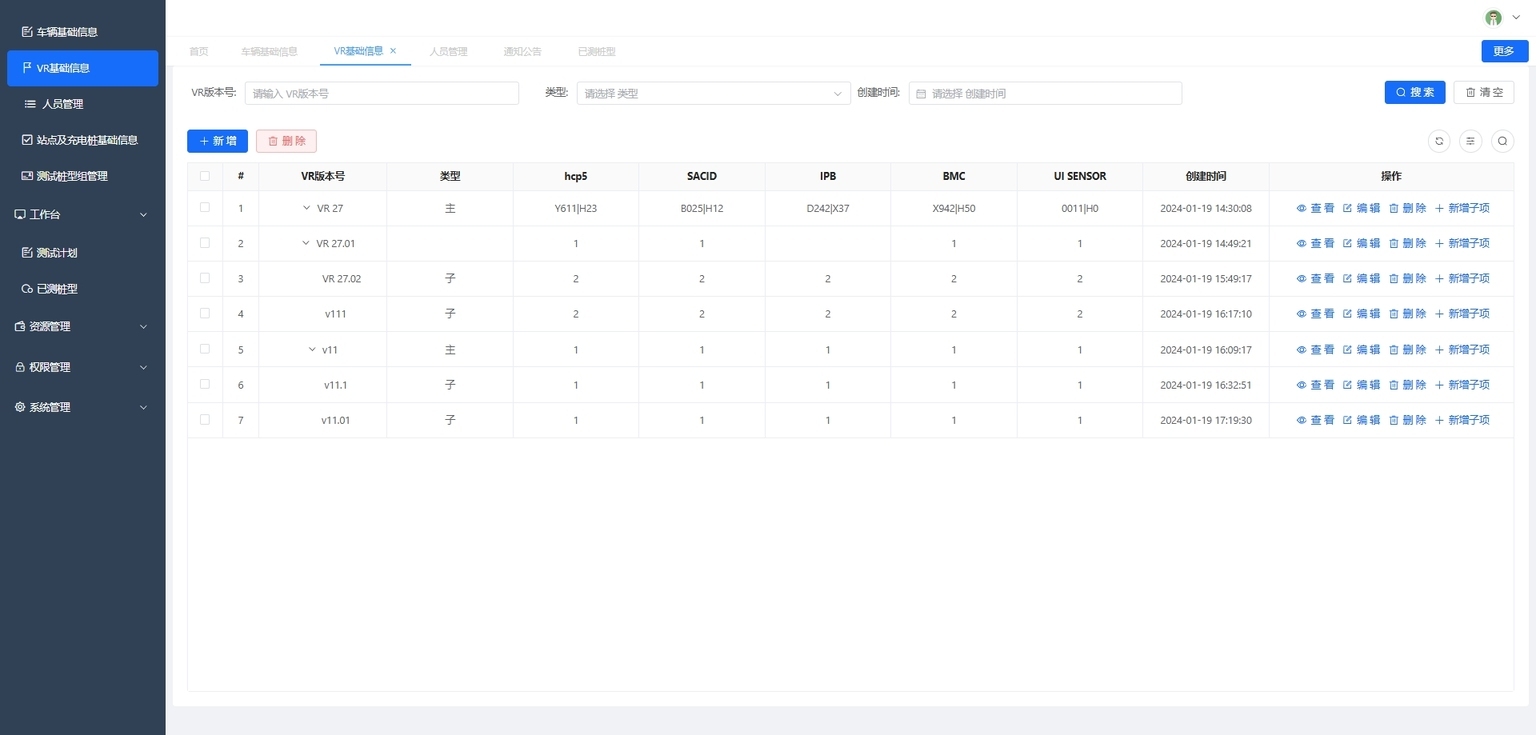Switch to the 人员管理 tab
The width and height of the screenshot is (1536, 735).
point(448,51)
